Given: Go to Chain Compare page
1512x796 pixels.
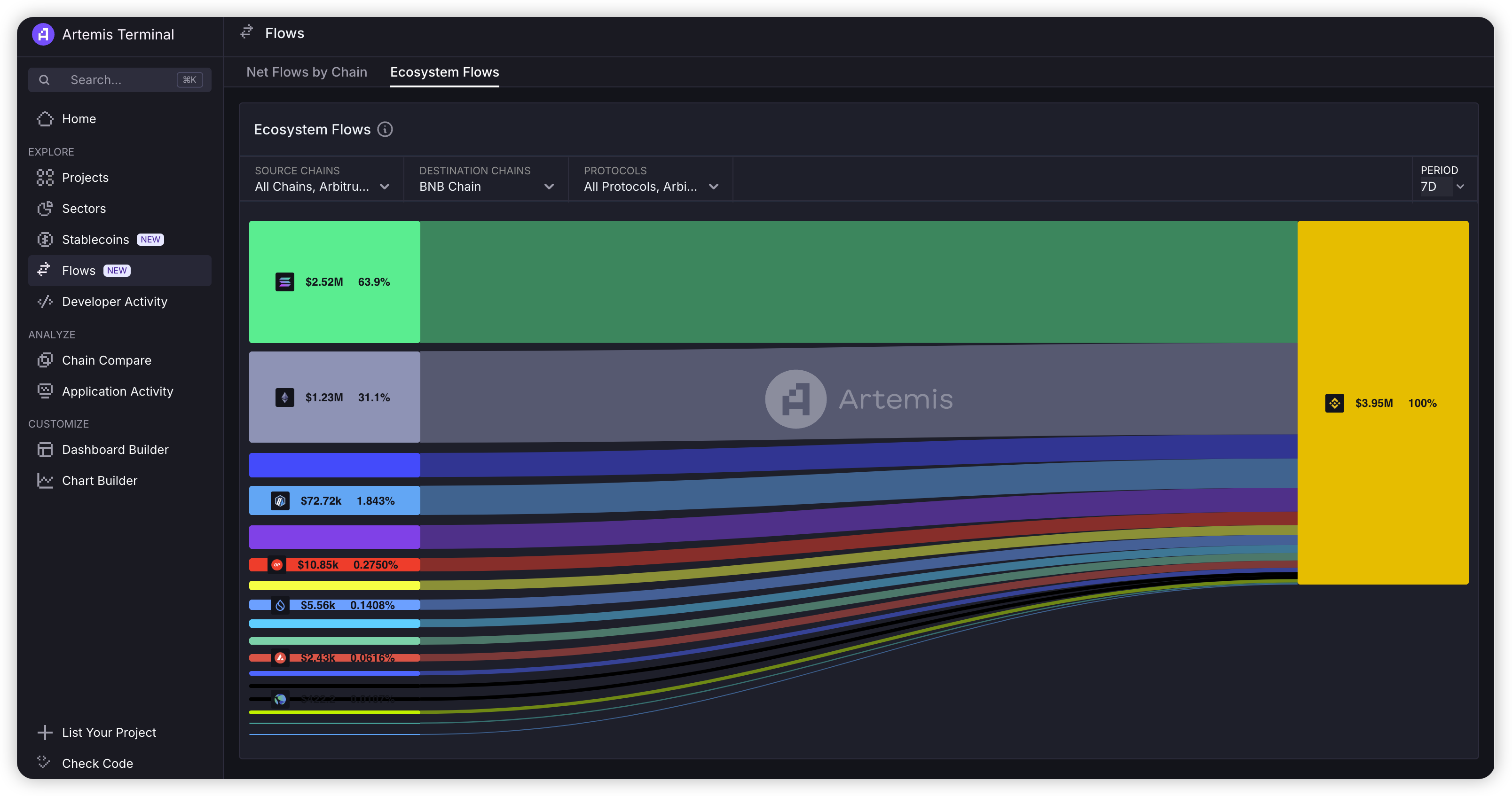Looking at the screenshot, I should coord(106,360).
